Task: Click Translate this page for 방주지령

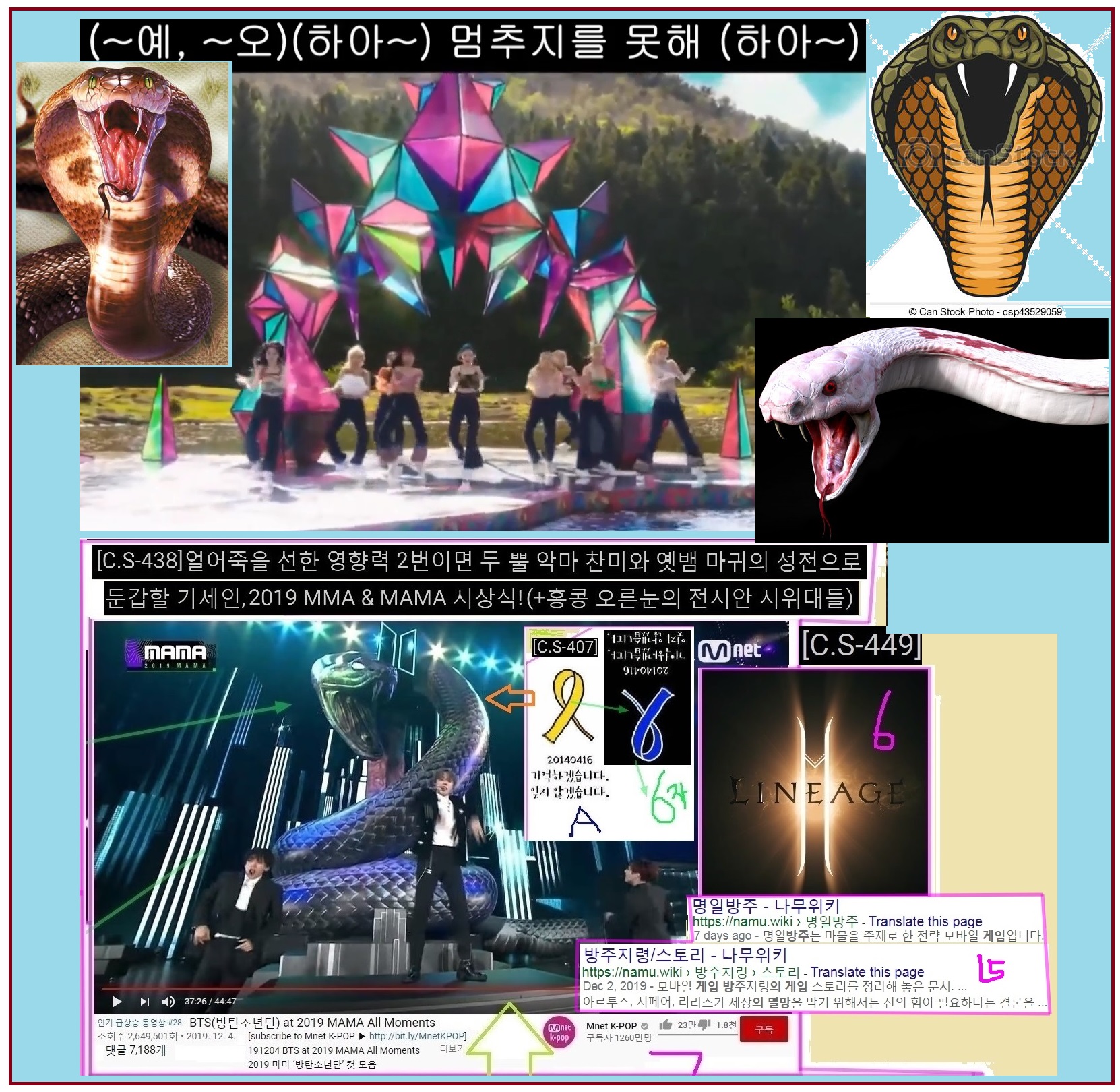Action: 867,972
